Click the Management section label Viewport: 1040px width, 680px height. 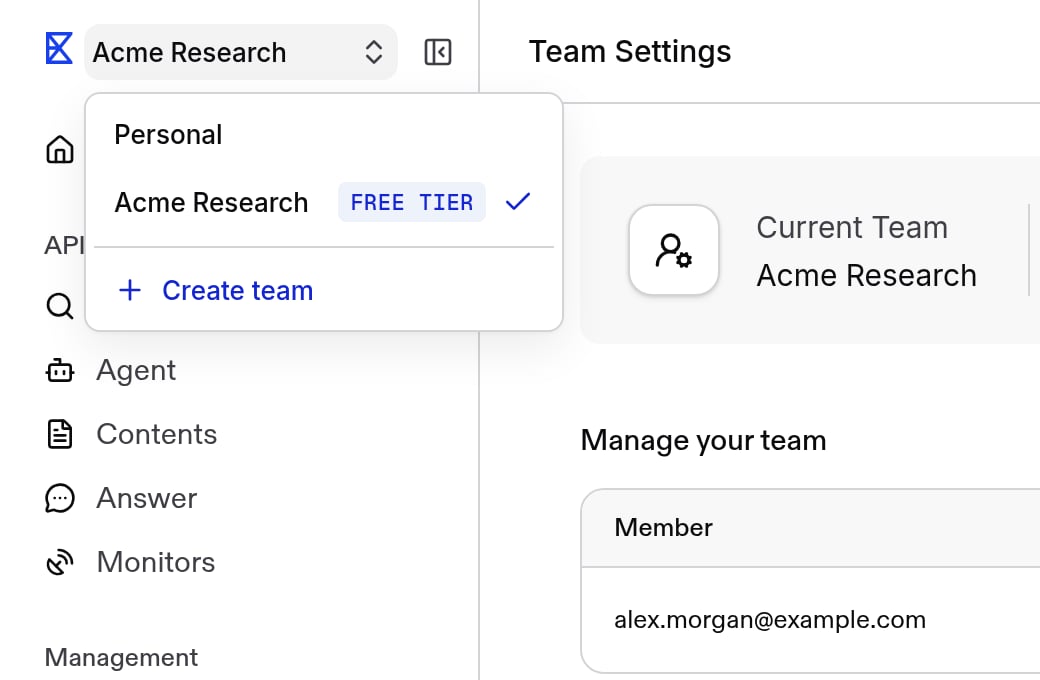pos(121,657)
